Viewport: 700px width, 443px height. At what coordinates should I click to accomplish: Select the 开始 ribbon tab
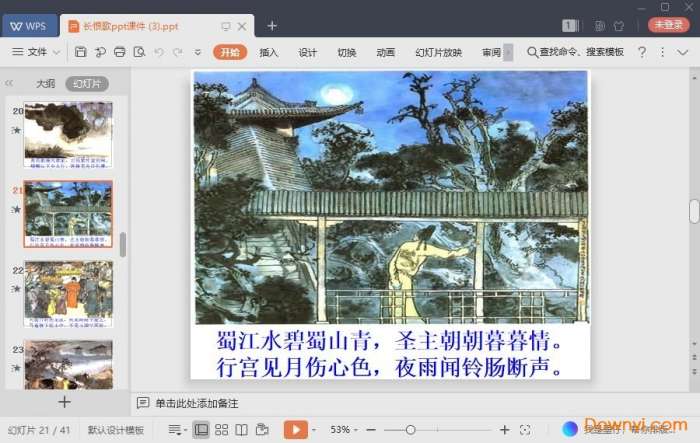click(230, 52)
